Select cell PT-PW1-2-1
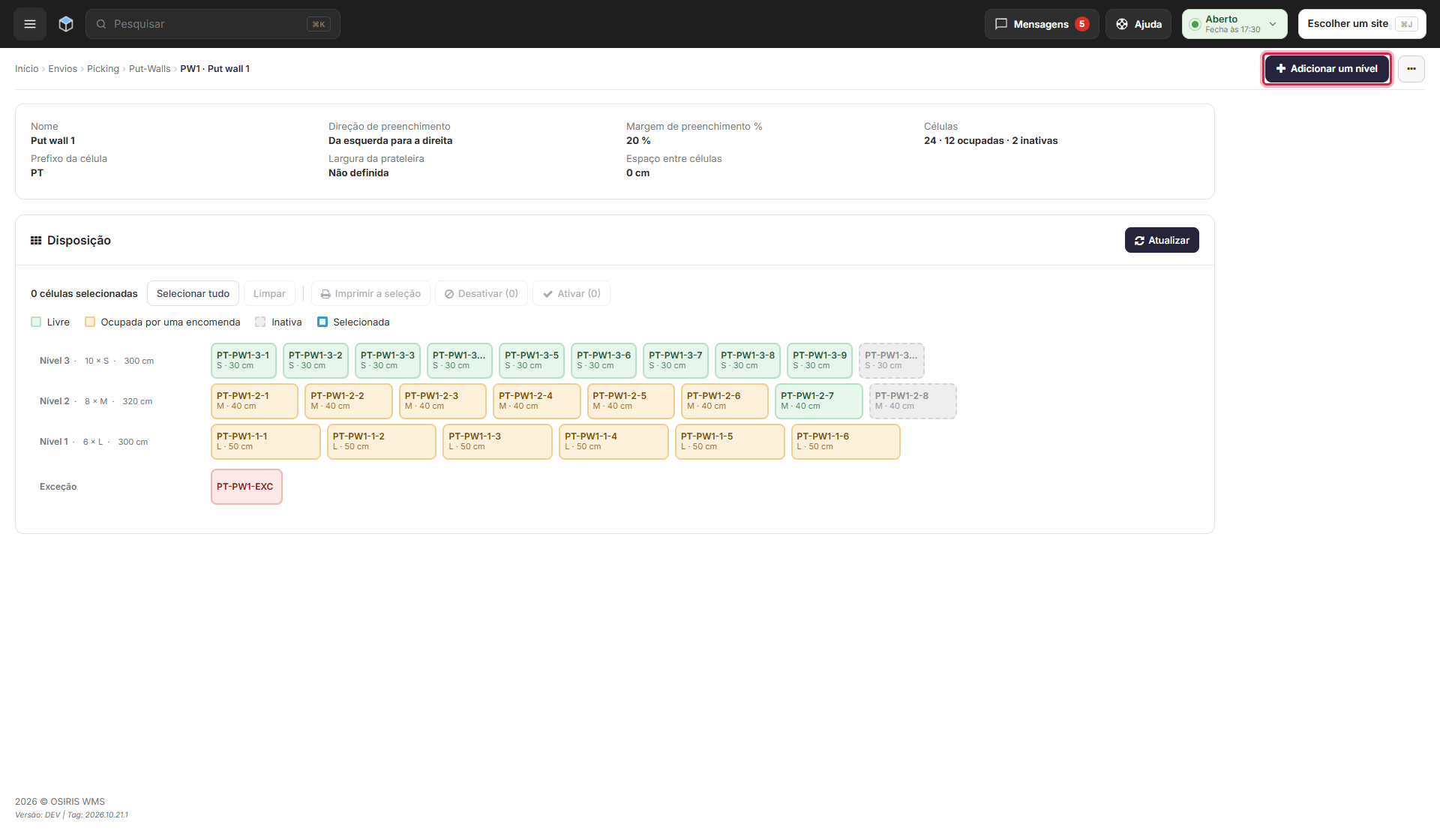Viewport: 1440px width, 840px height. pyautogui.click(x=254, y=401)
